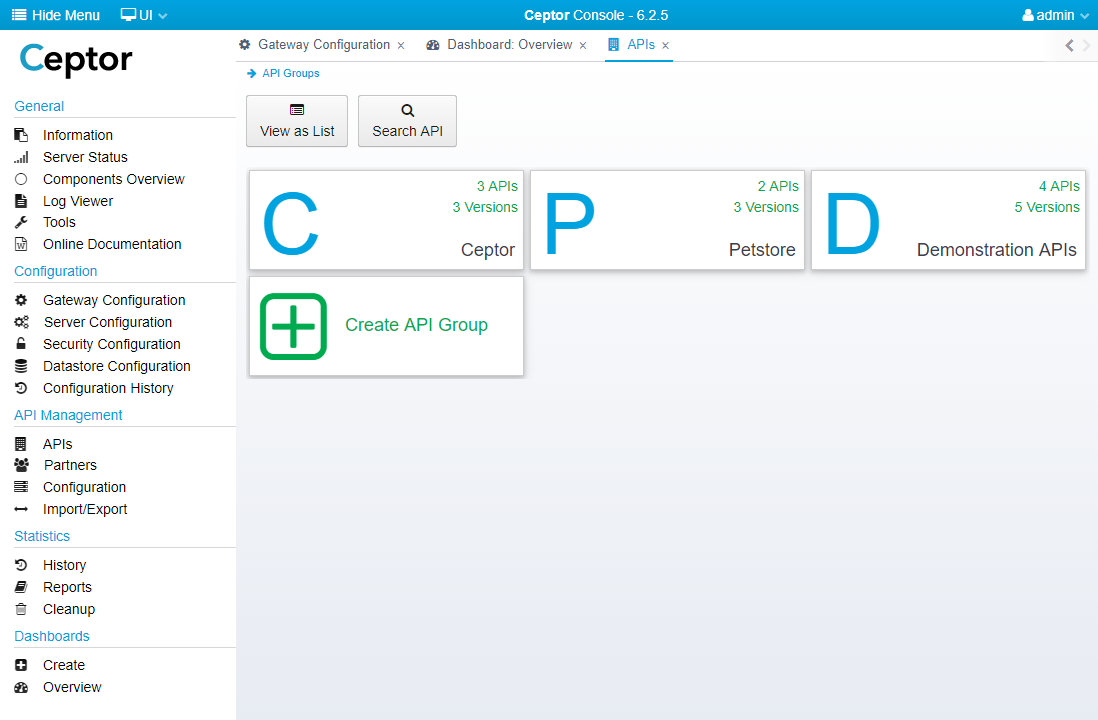Click the API Management section heading

pyautogui.click(x=68, y=415)
